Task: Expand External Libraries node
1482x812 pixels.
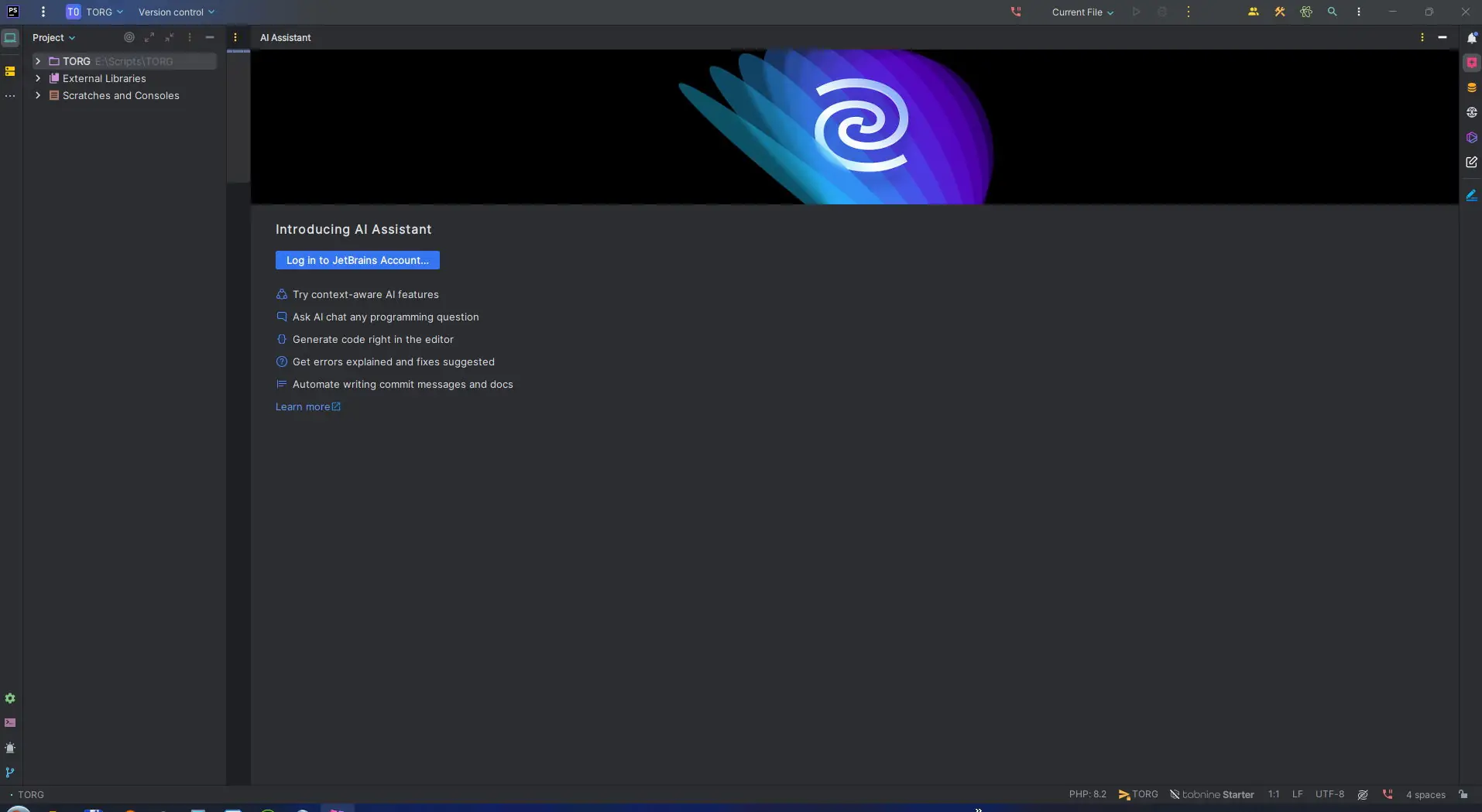Action: point(38,78)
